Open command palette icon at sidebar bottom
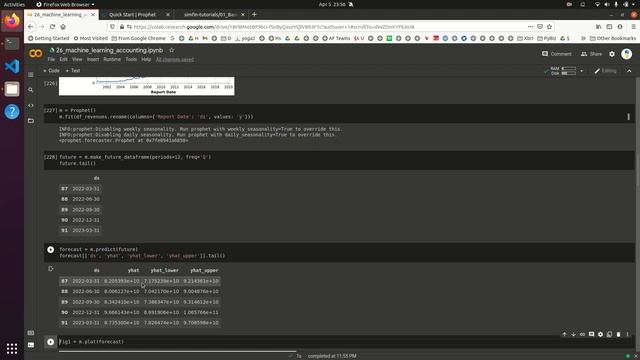The image size is (640, 360). [31, 333]
